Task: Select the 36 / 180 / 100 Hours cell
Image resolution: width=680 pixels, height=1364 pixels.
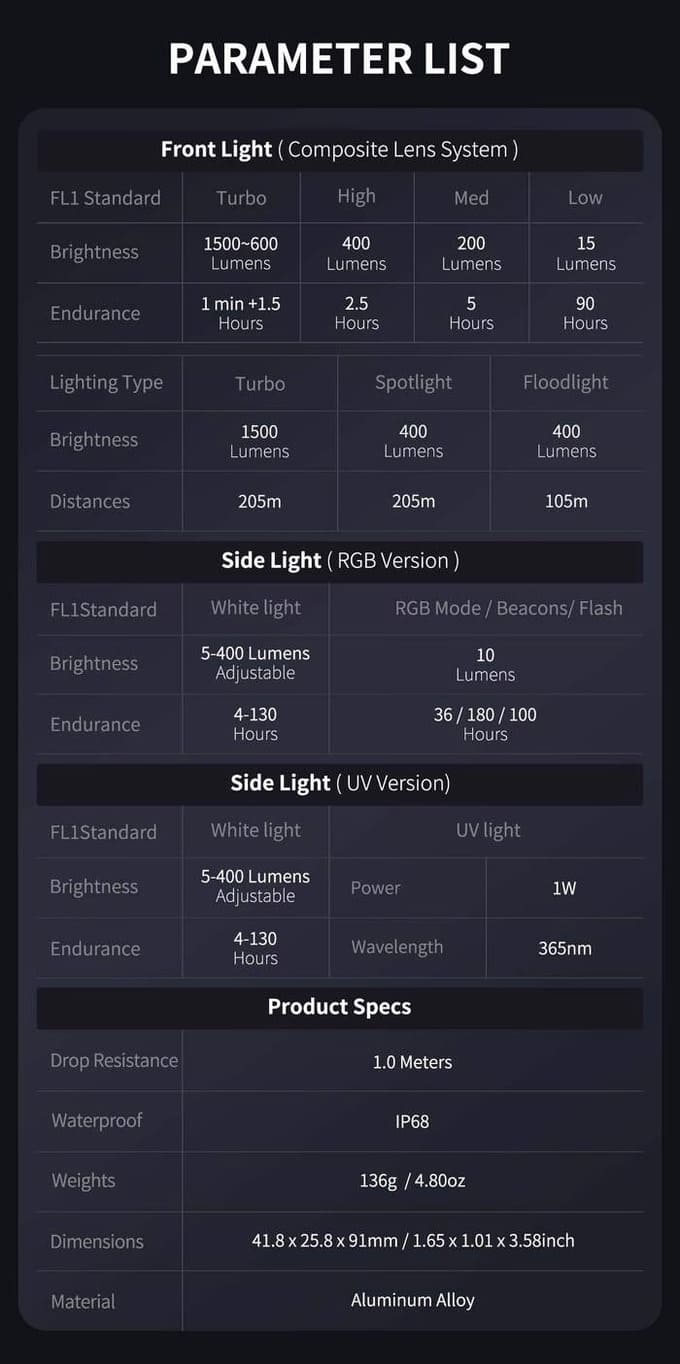Action: tap(485, 724)
